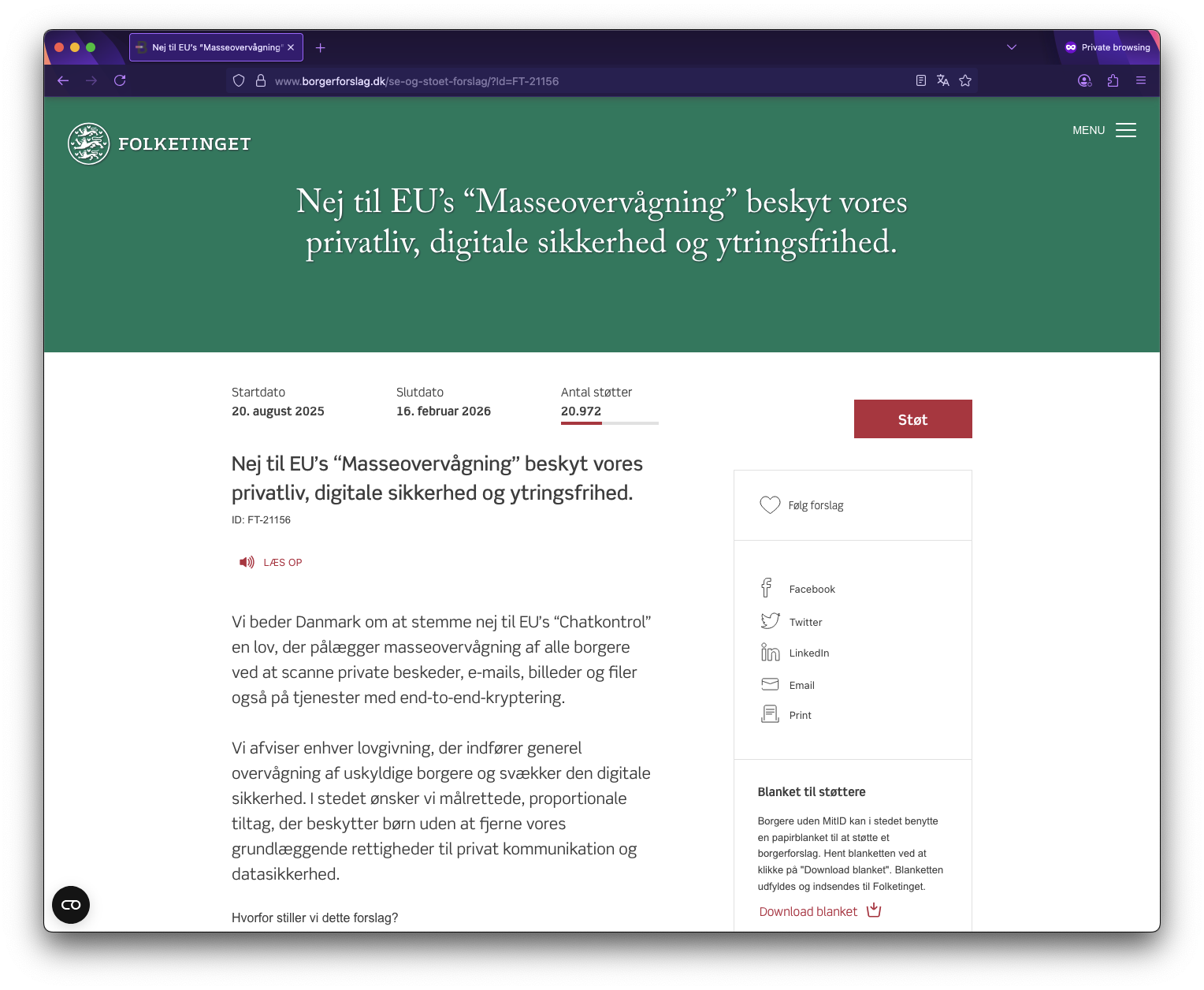Viewport: 1204px width, 990px height.
Task: Toggle Følg forslag heart
Action: 770,505
